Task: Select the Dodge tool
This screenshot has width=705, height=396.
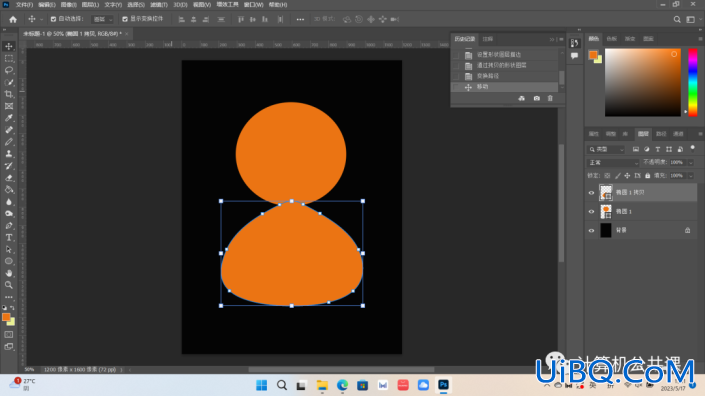Action: (x=9, y=213)
